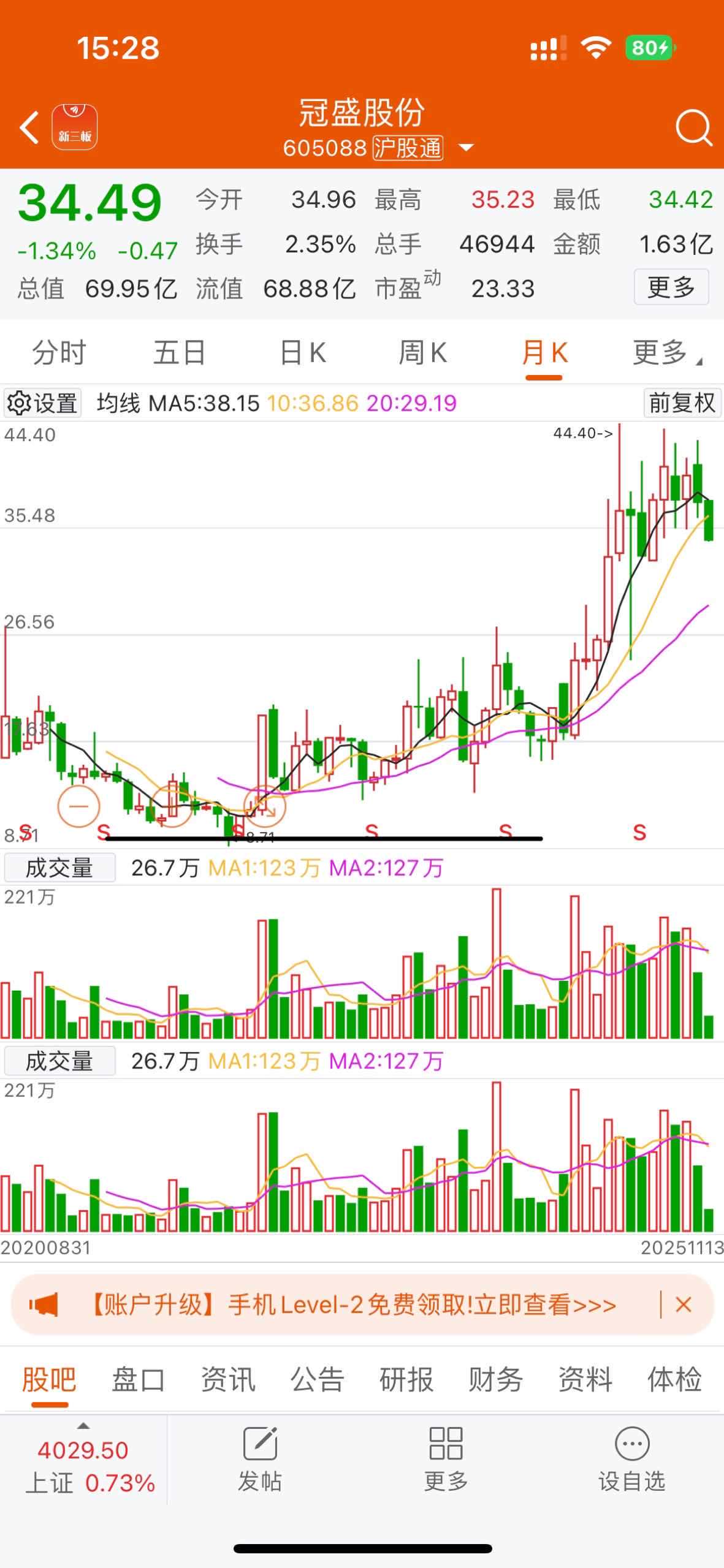This screenshot has height=1568, width=724.
Task: Tap the 最低 value 34.42
Action: pyautogui.click(x=680, y=200)
